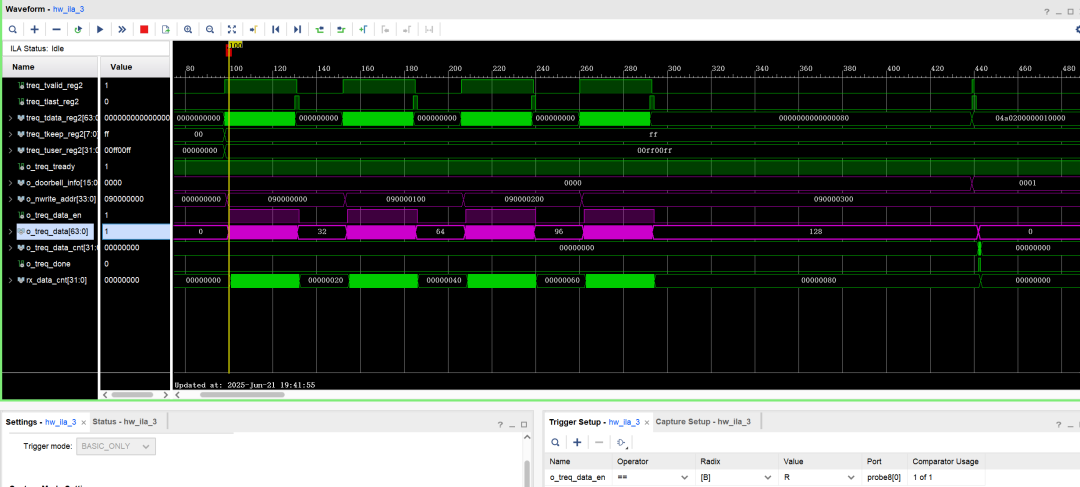Click scroll-right arrow of names scrollbar
Screen dimensions: 1080x487
(165, 395)
